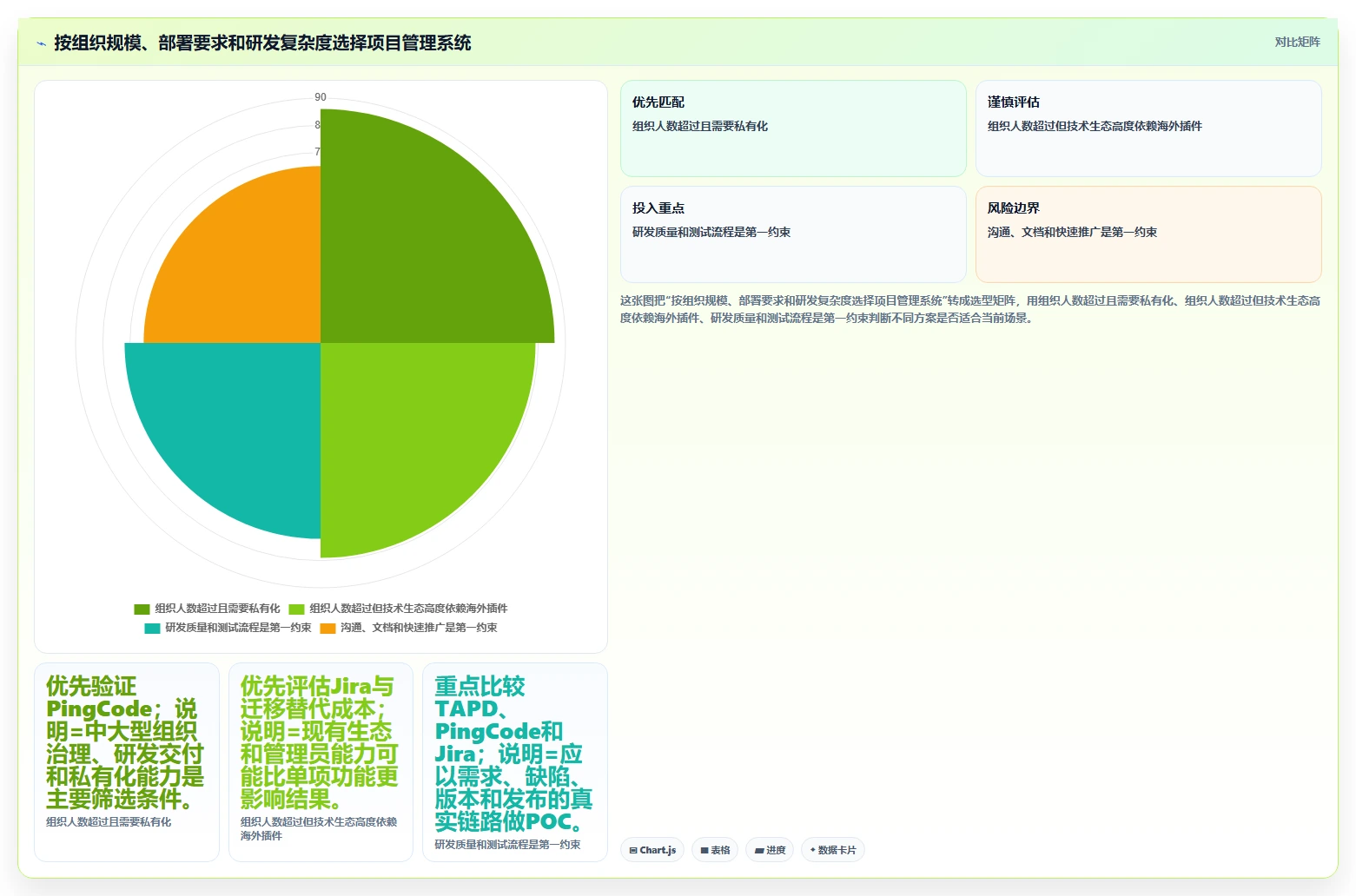Open the 谨慎评估 card
Image resolution: width=1356 pixels, height=896 pixels.
click(1148, 128)
